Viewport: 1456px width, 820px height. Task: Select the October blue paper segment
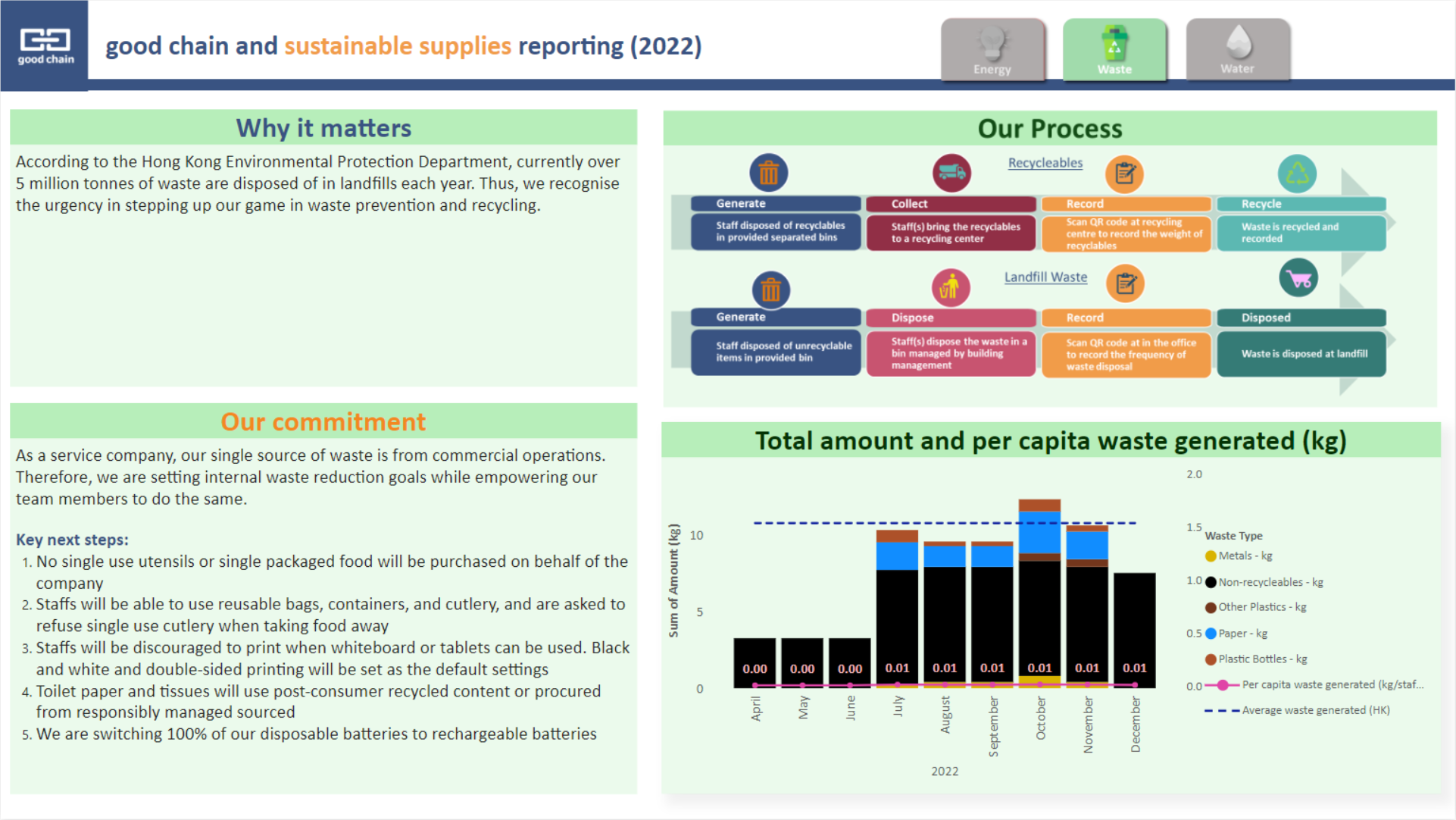[1039, 533]
